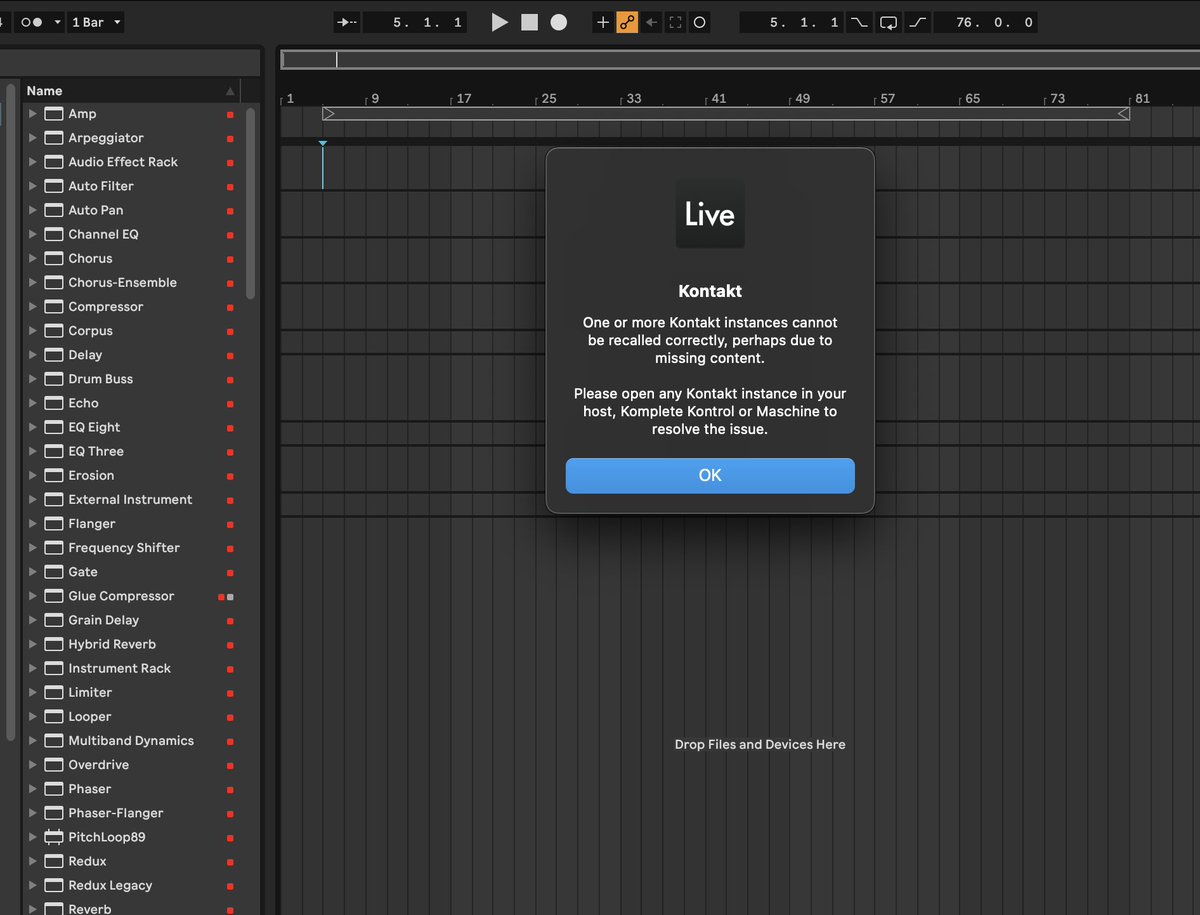The height and width of the screenshot is (915, 1200).
Task: Click the red color tag beside Amp
Action: point(230,115)
